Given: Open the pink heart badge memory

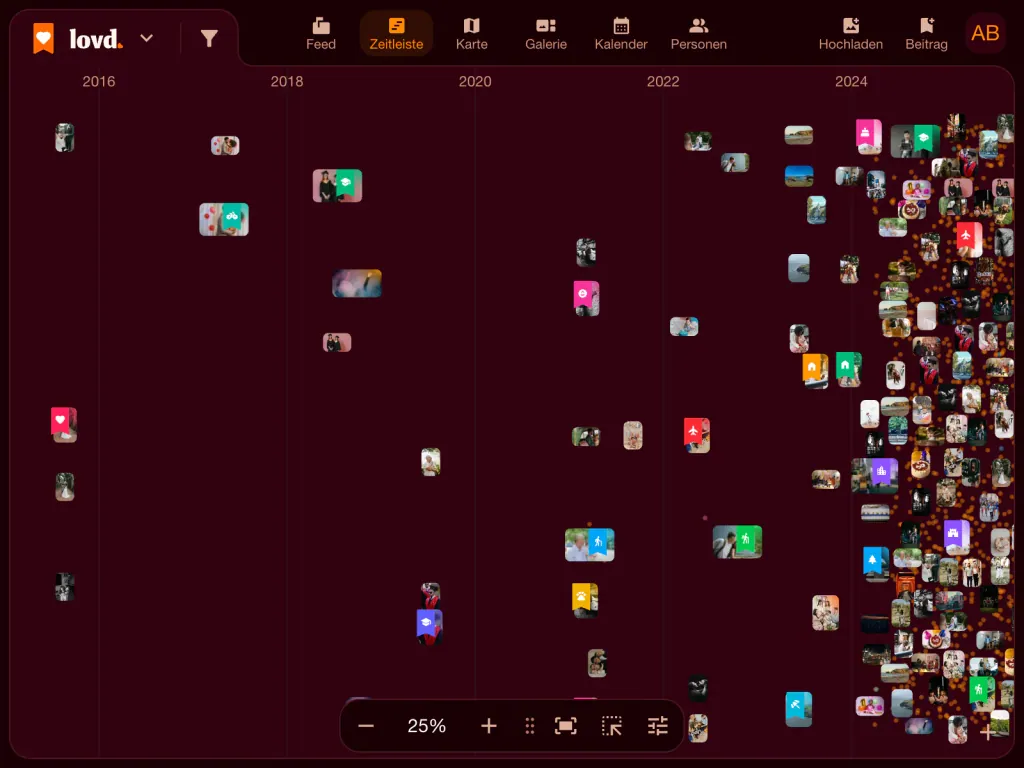Looking at the screenshot, I should [64, 424].
